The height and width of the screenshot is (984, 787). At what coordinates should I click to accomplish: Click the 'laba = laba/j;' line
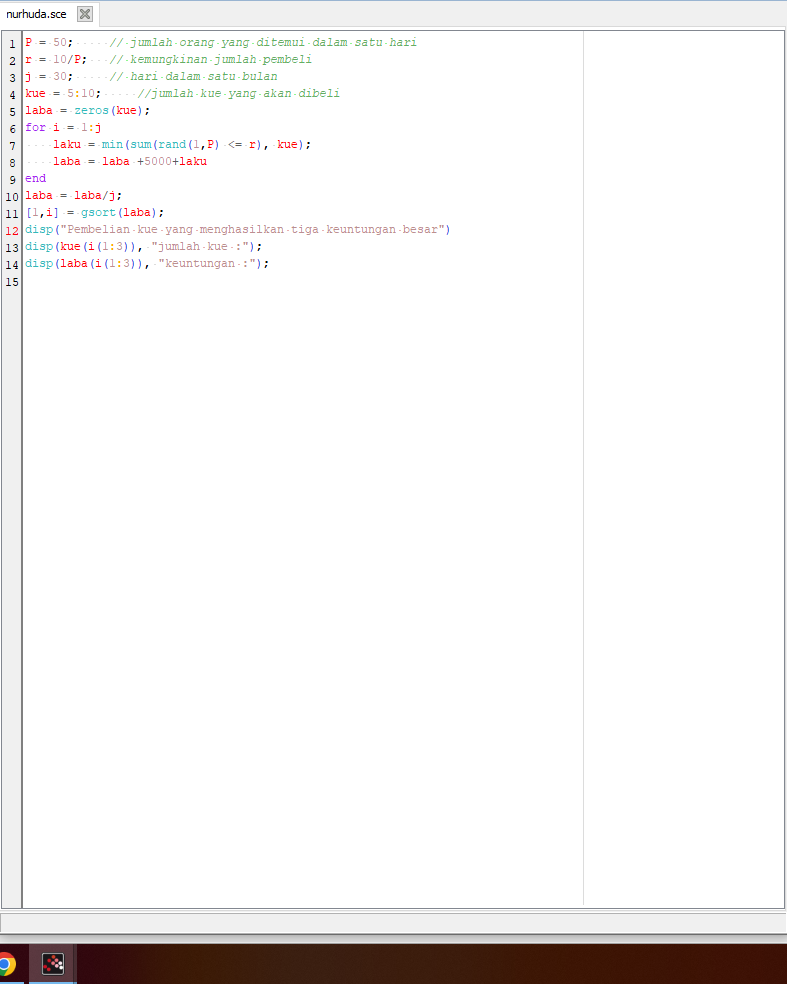point(74,195)
